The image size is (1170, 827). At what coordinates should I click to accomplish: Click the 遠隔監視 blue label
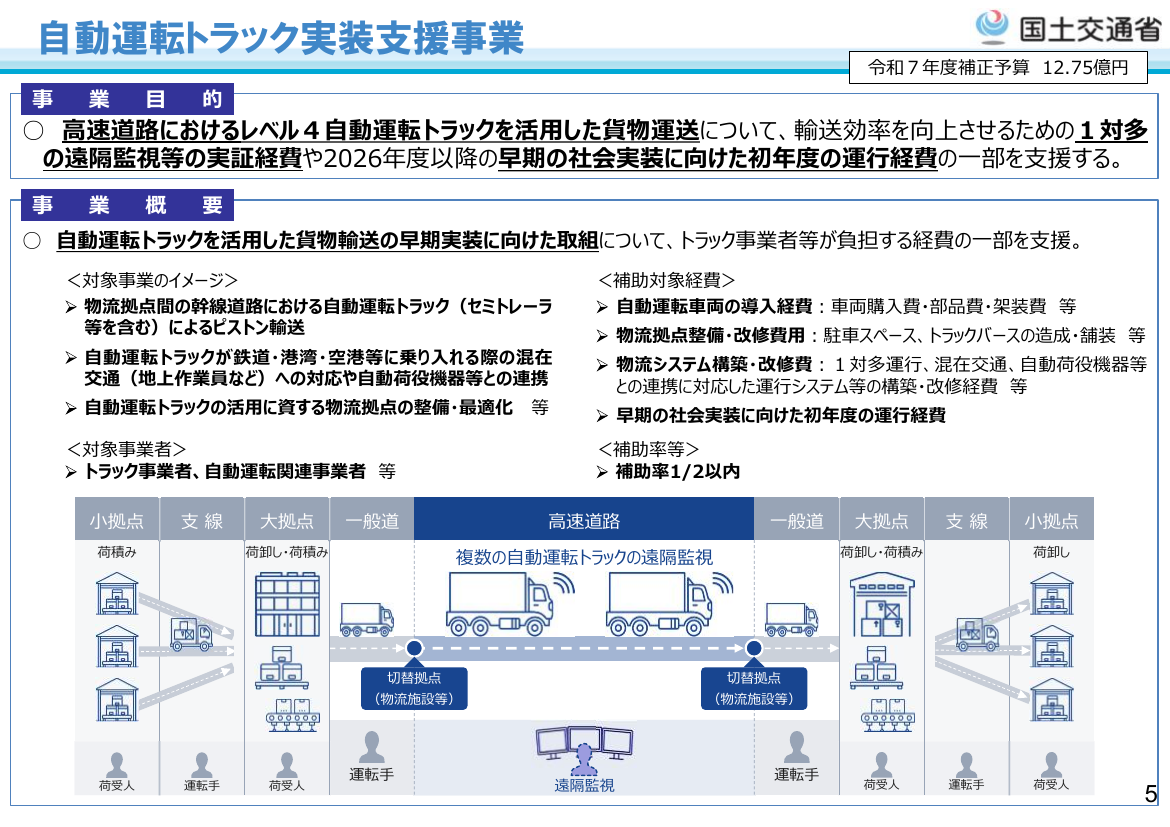point(584,785)
